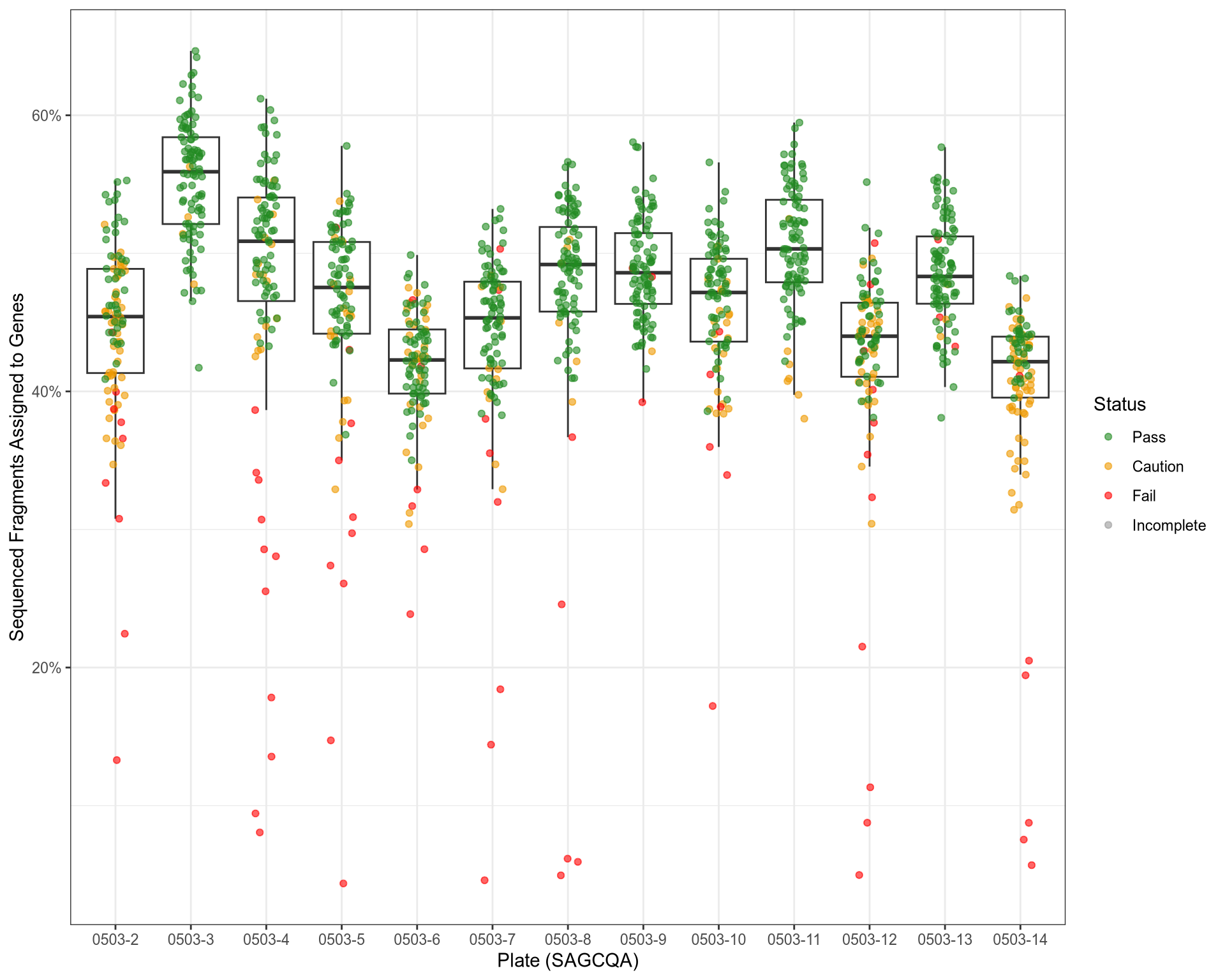Click the 0503-2 x-axis label
The image size is (1225, 980).
click(115, 940)
